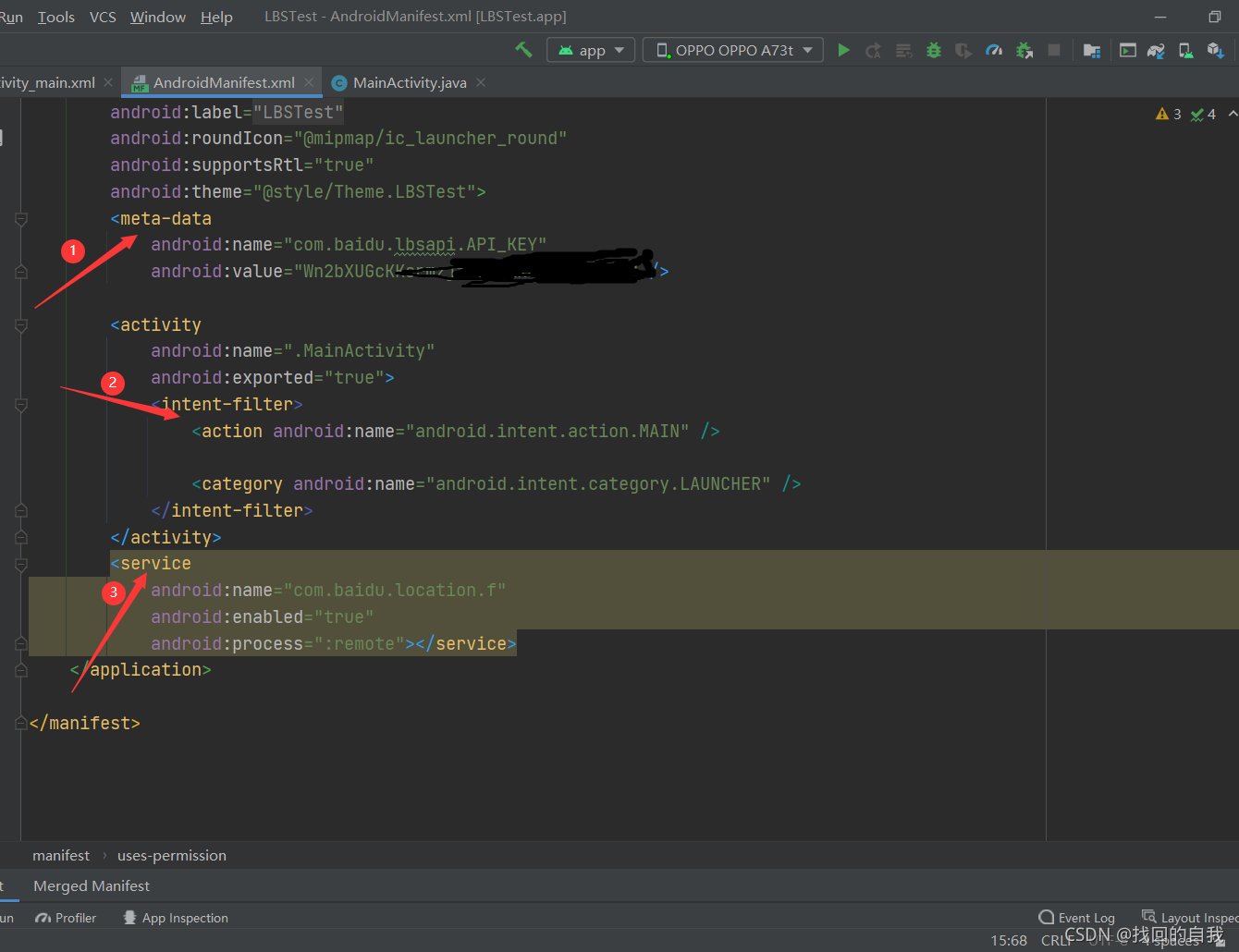Click fold marker at closing intent-filter line
1239x952 pixels.
[21, 510]
